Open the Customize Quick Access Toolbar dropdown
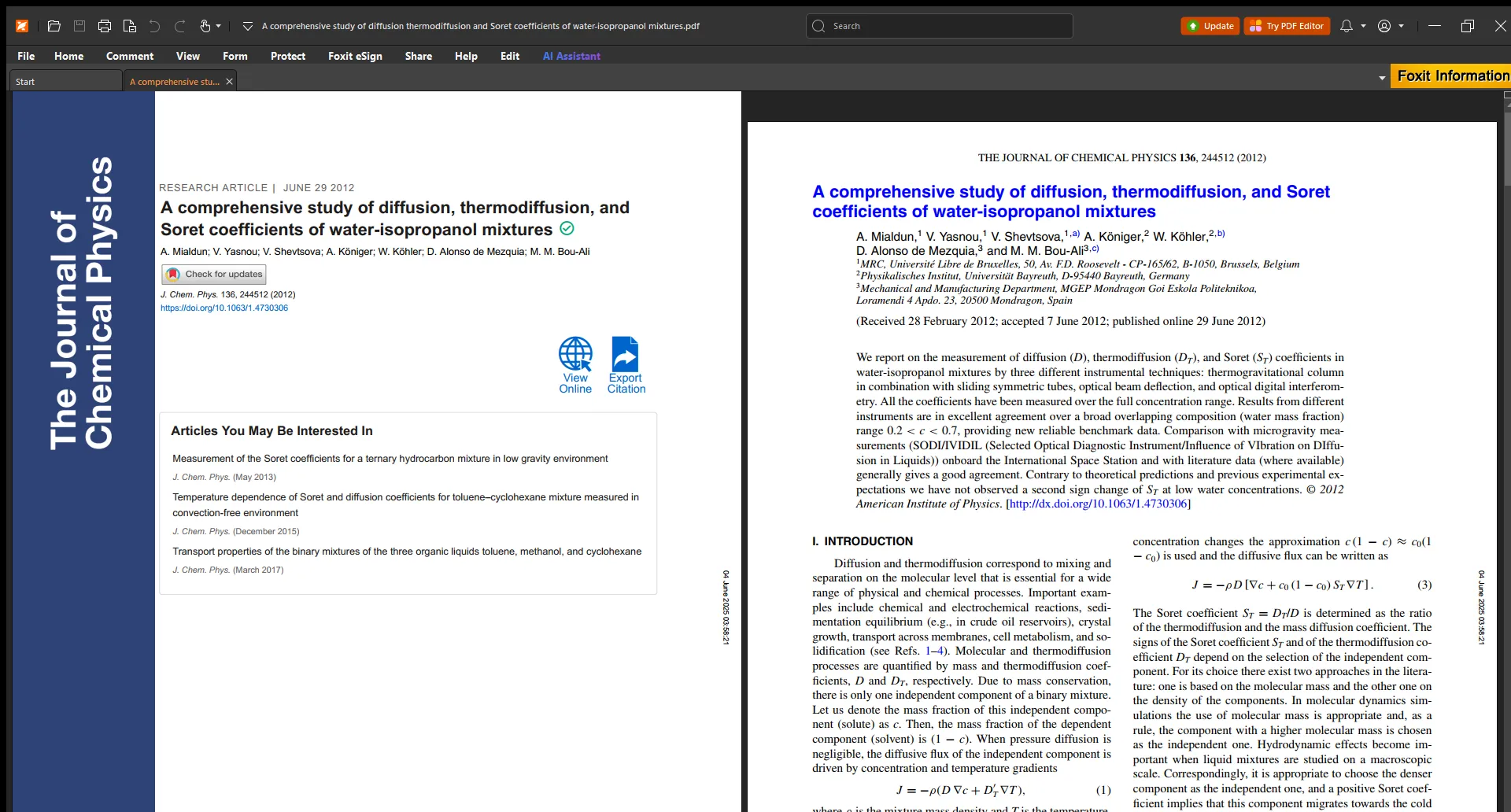The height and width of the screenshot is (812, 1511). click(x=247, y=26)
